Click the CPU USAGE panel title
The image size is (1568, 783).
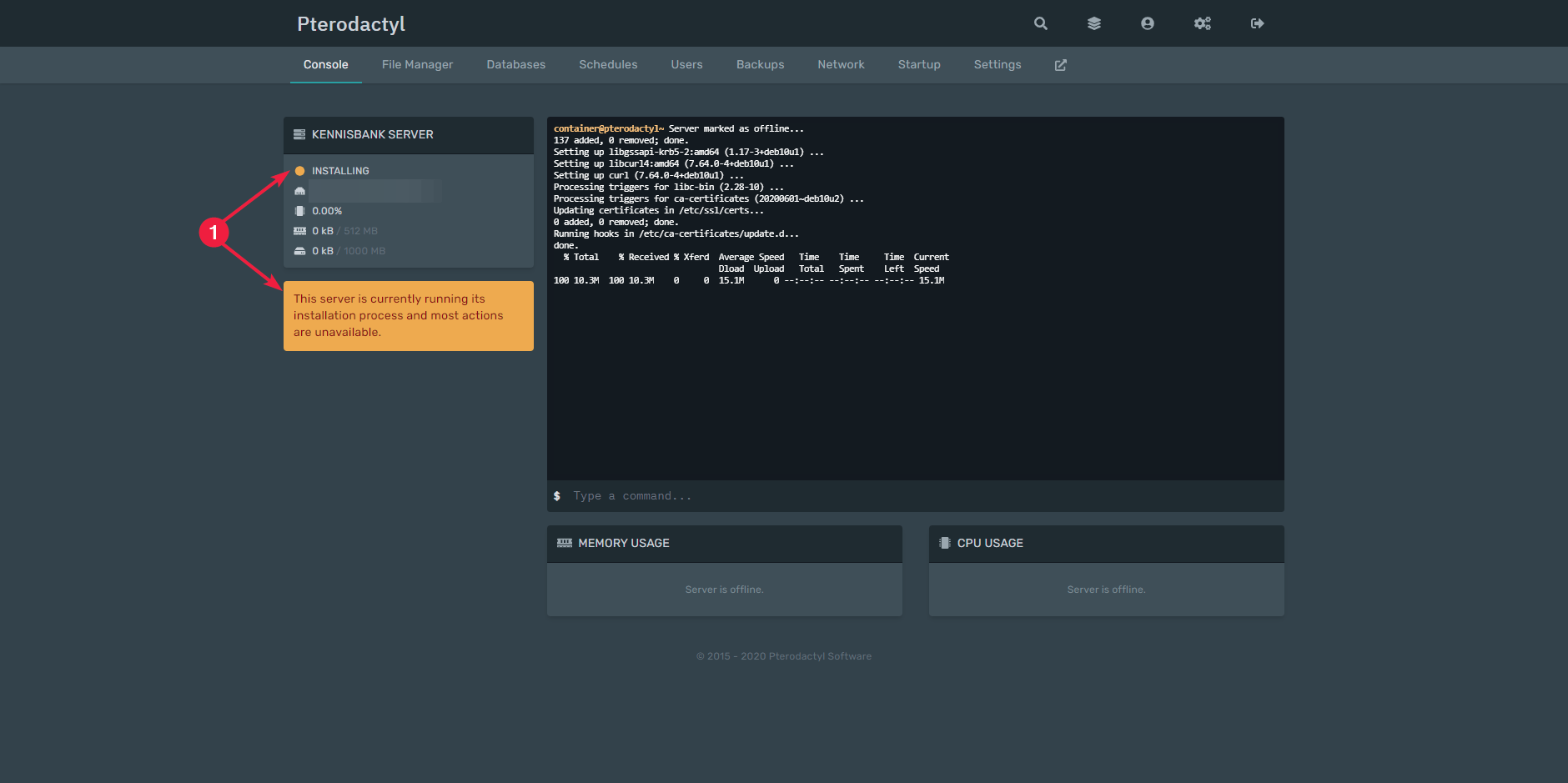click(x=990, y=543)
